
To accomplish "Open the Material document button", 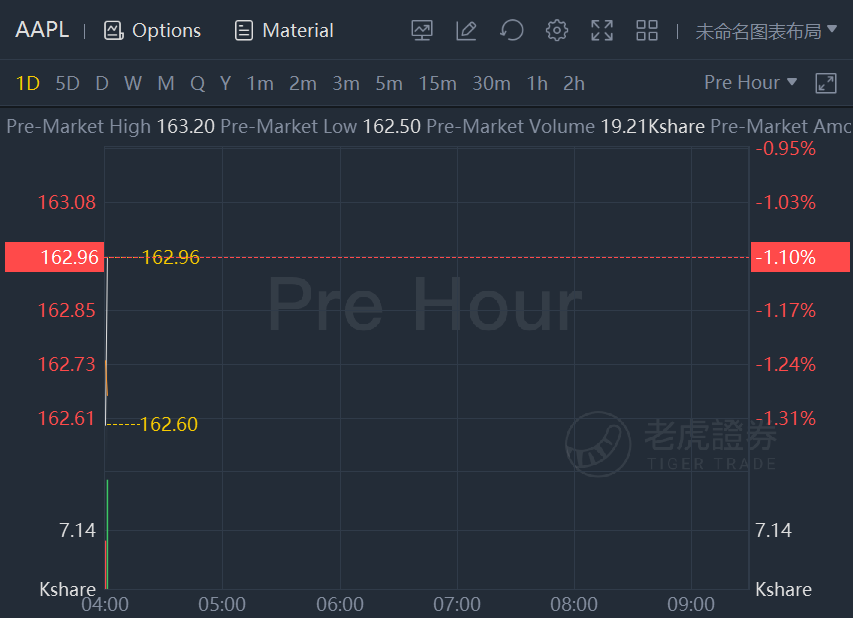I will pyautogui.click(x=283, y=30).
